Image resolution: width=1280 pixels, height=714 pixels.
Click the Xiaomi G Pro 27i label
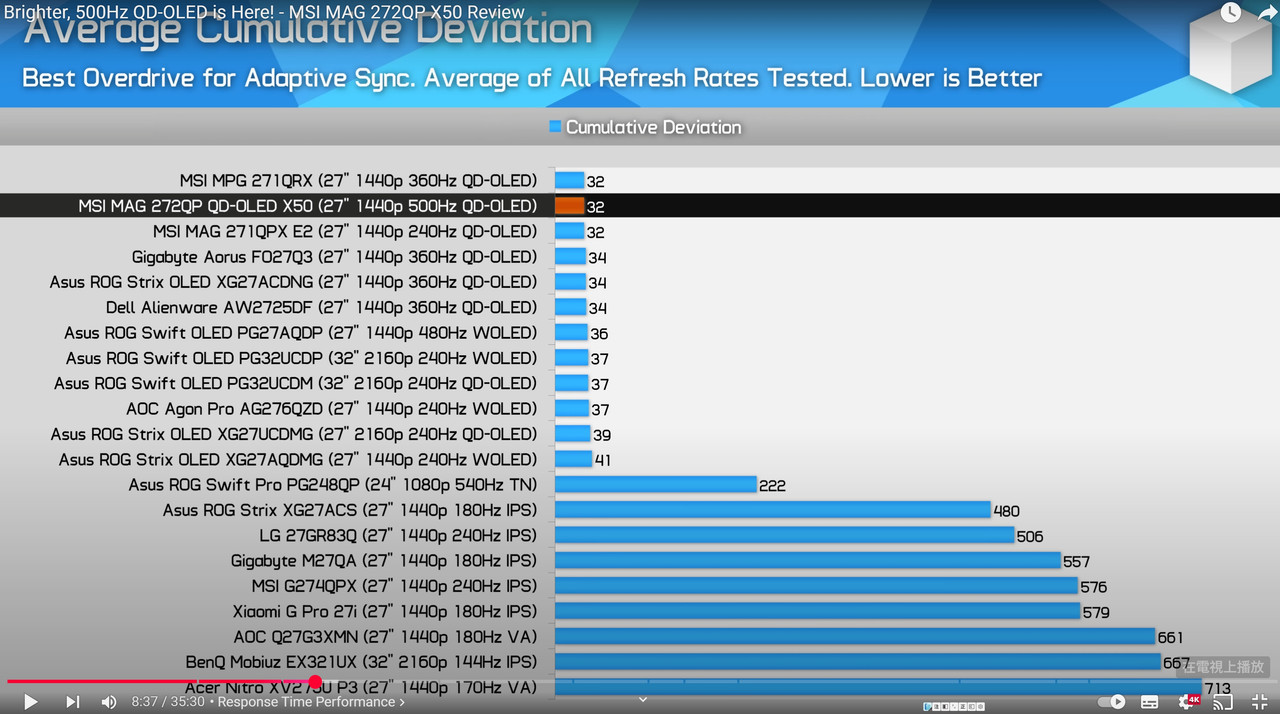point(385,611)
